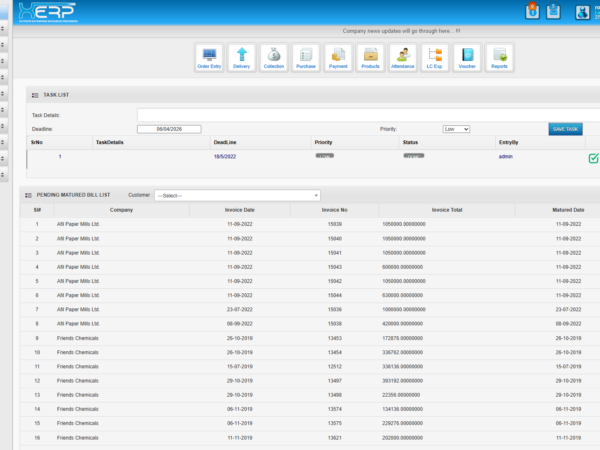Select invoice number 12512 cell
Image resolution: width=600 pixels, height=450 pixels.
click(335, 367)
